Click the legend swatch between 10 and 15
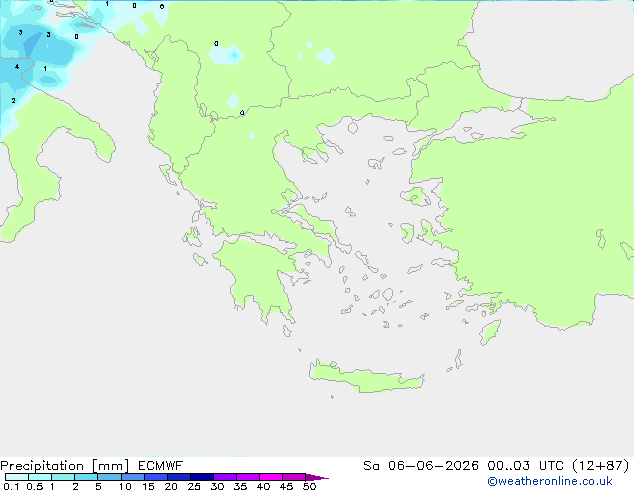Viewport: 634px width, 490px height. point(132,477)
